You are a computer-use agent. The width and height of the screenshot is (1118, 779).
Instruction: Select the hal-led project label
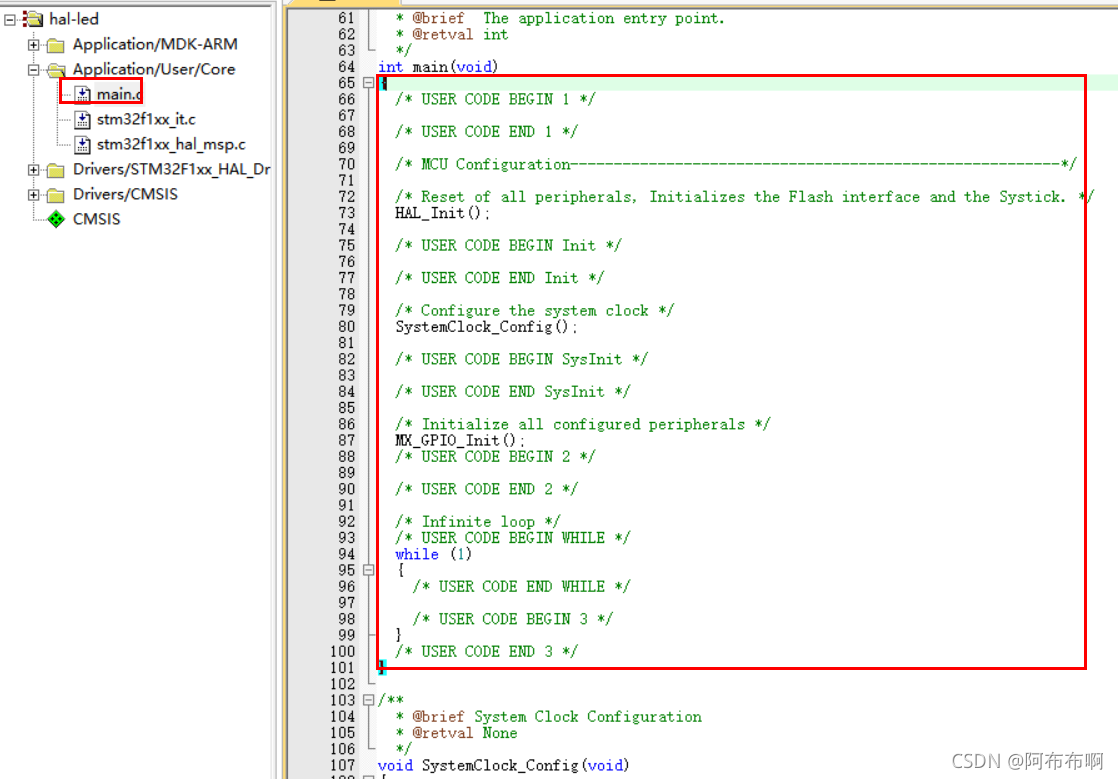(74, 19)
